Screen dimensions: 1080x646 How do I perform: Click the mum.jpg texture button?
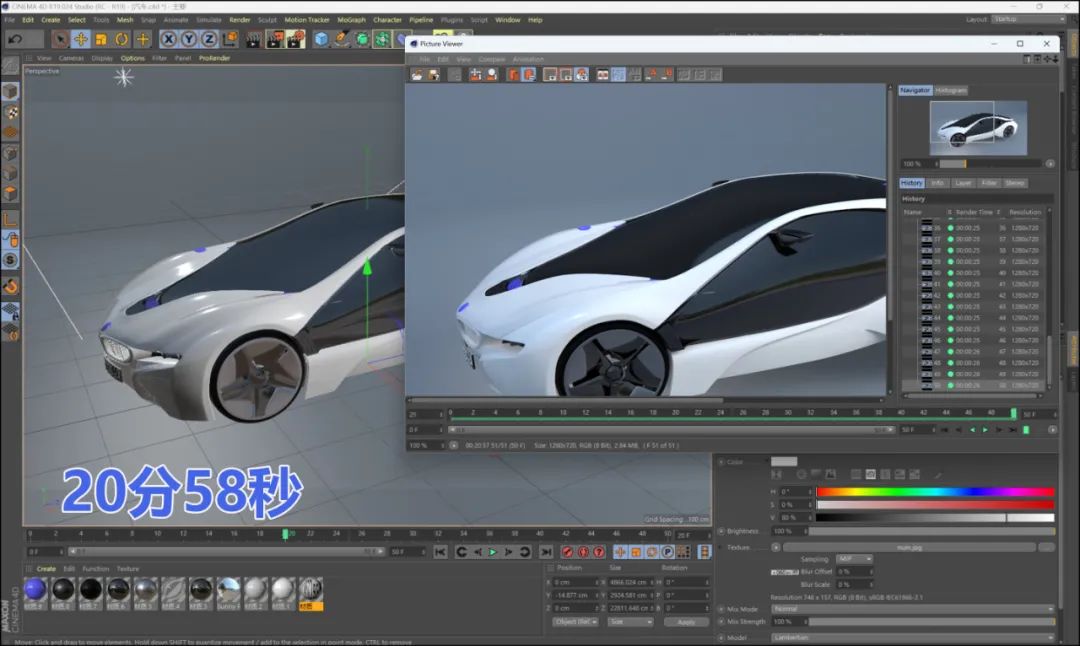click(909, 547)
